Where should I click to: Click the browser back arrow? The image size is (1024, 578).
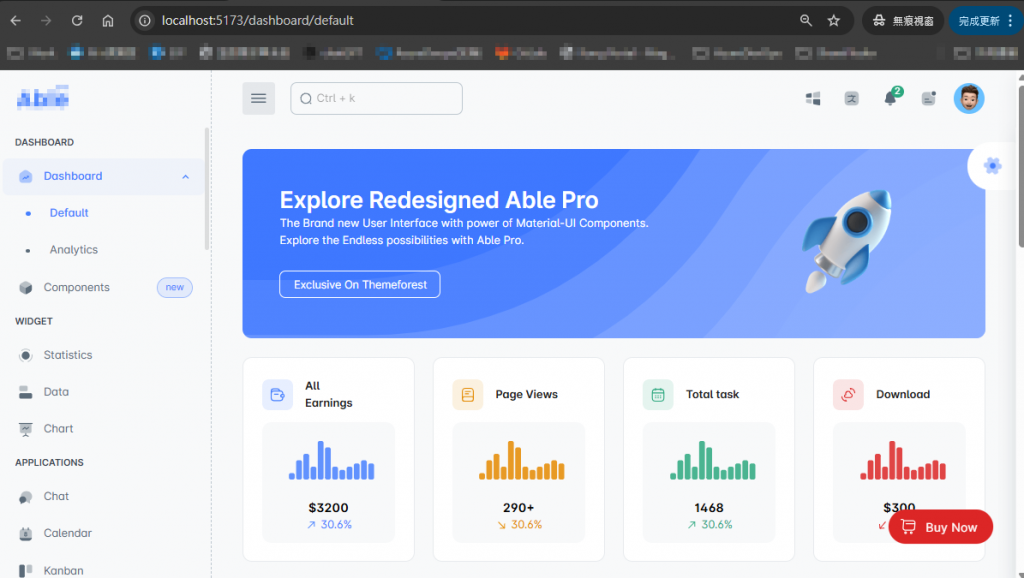(15, 21)
